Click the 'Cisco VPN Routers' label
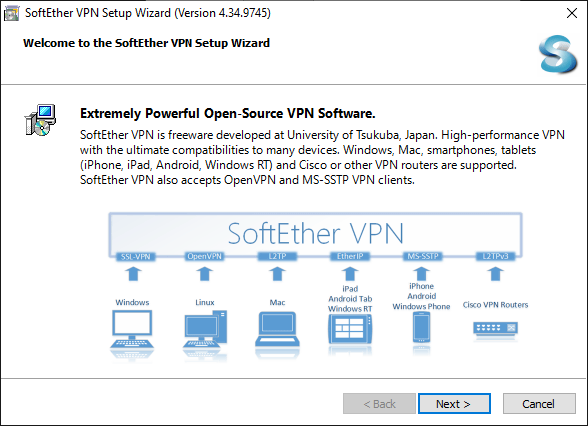Image resolution: width=588 pixels, height=426 pixels. 495,305
